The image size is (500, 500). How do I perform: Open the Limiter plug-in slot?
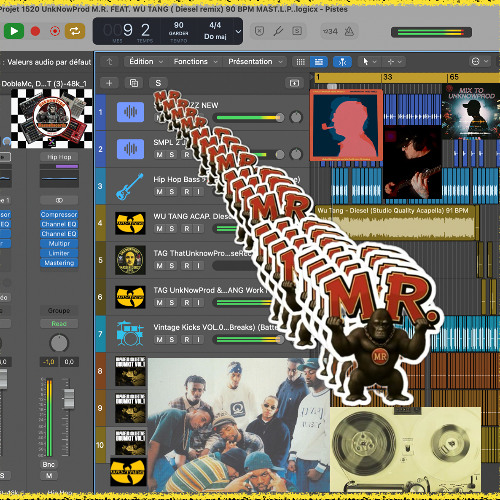click(59, 253)
